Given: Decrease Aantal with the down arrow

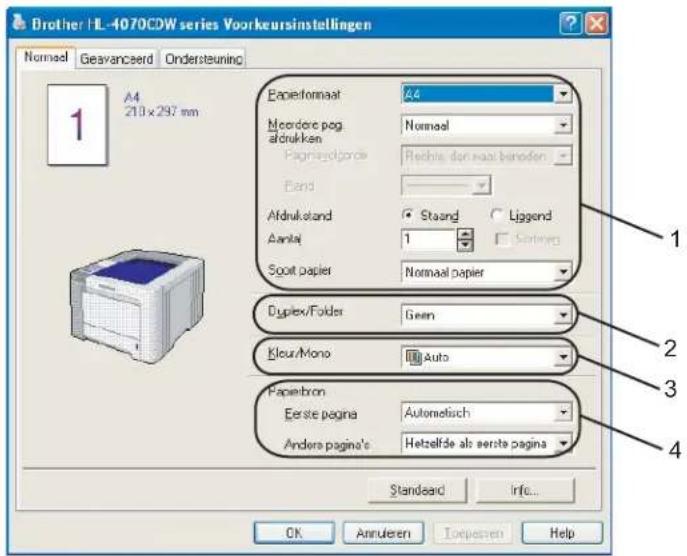Looking at the screenshot, I should tap(465, 245).
